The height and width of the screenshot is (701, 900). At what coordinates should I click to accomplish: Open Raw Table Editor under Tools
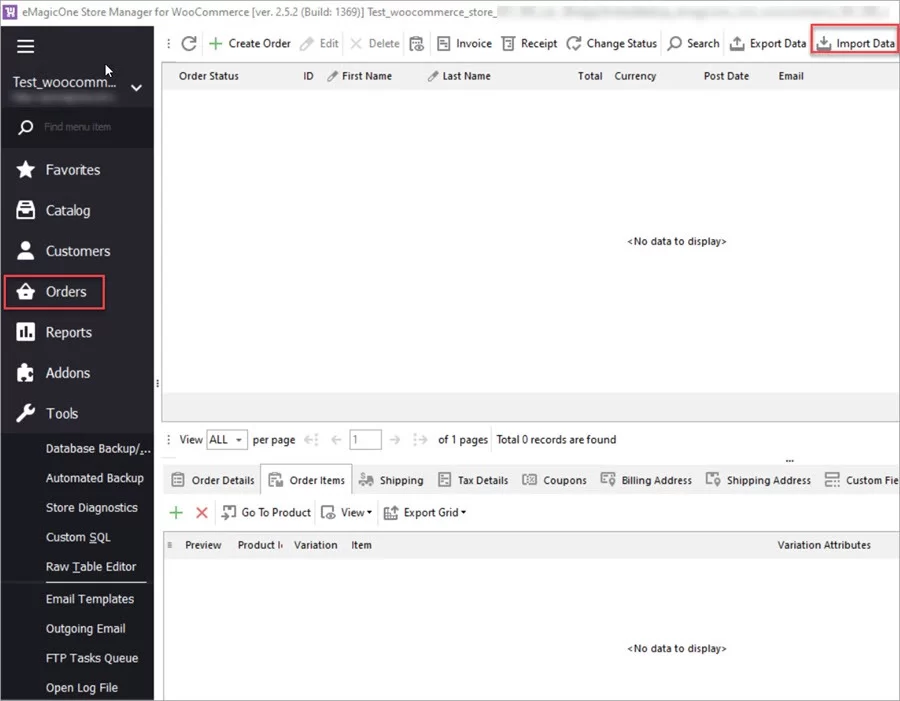93,567
